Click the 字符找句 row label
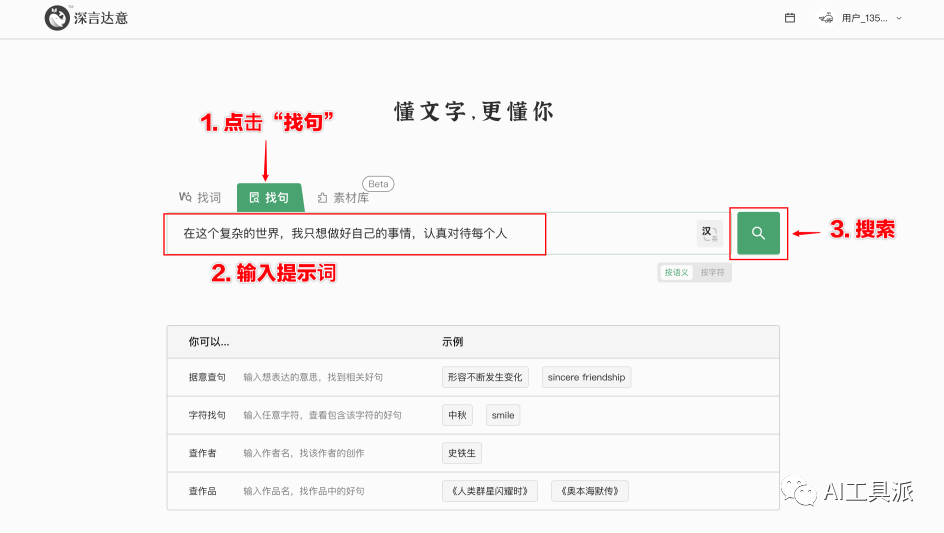Image resolution: width=944 pixels, height=533 pixels. point(207,415)
